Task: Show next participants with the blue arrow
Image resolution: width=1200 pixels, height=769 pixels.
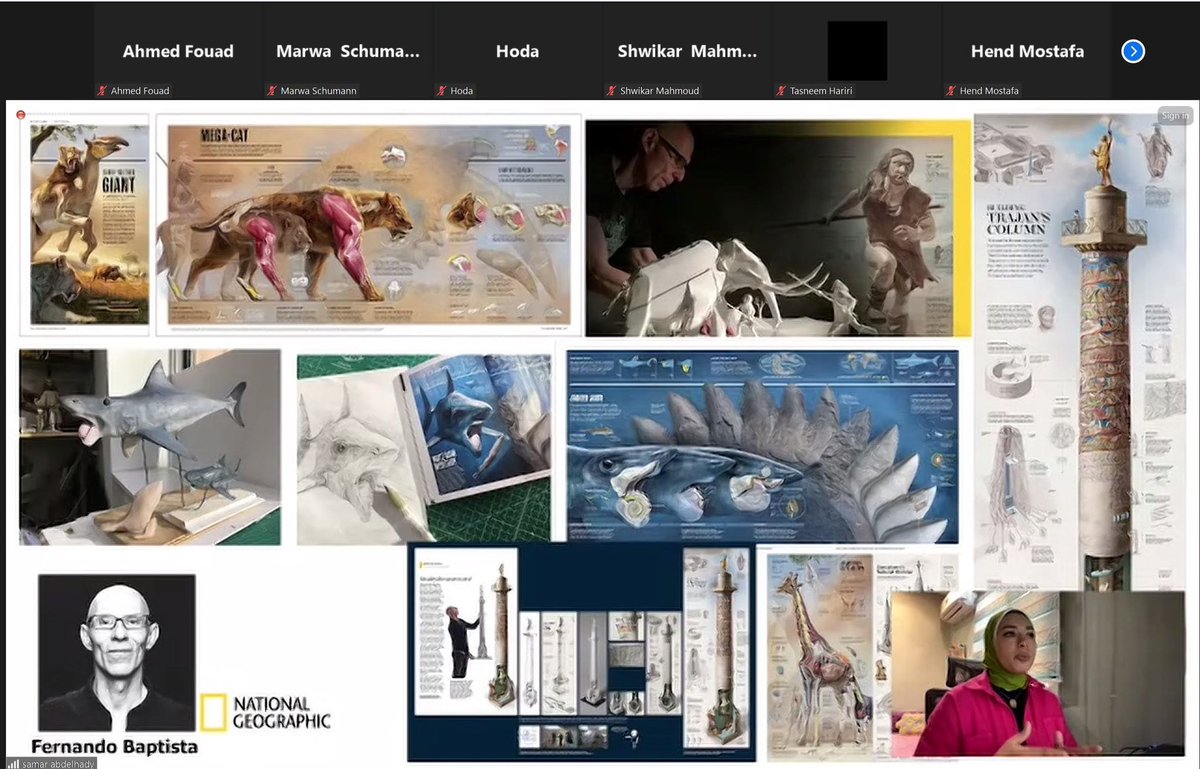Action: [x=1133, y=51]
